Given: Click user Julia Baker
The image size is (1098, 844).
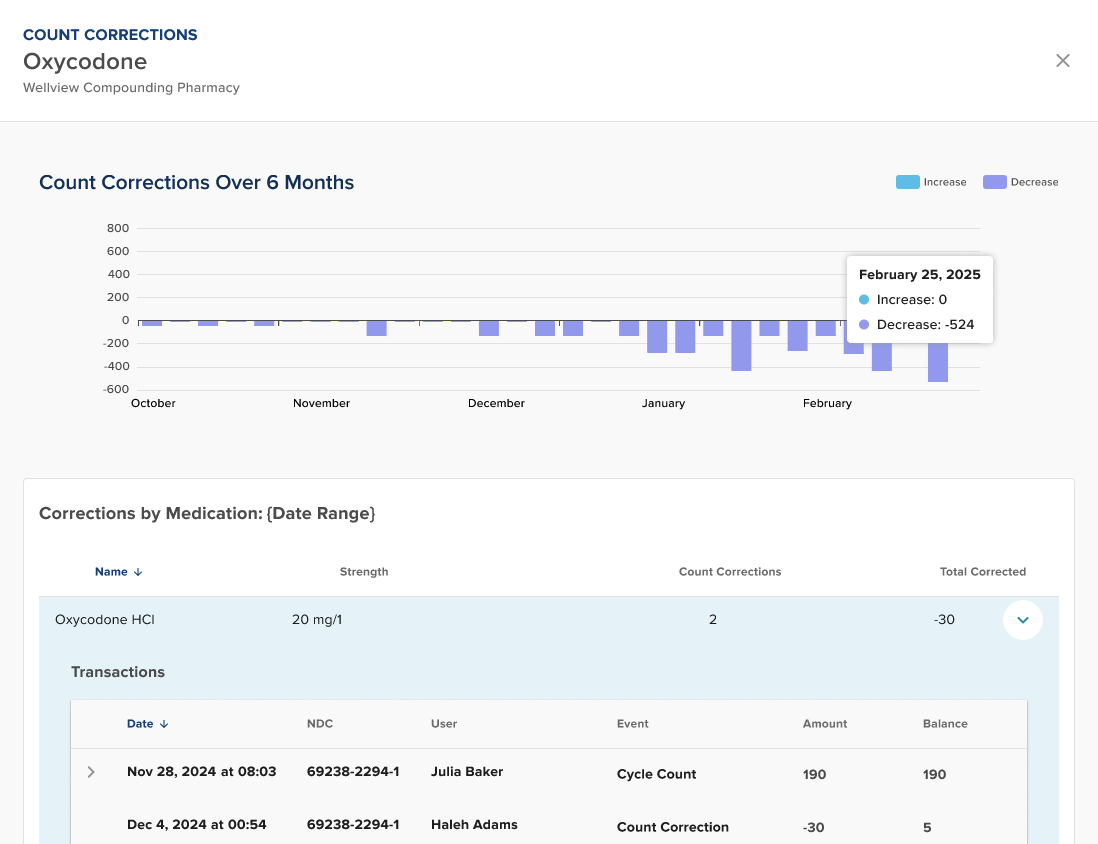Looking at the screenshot, I should point(467,771).
